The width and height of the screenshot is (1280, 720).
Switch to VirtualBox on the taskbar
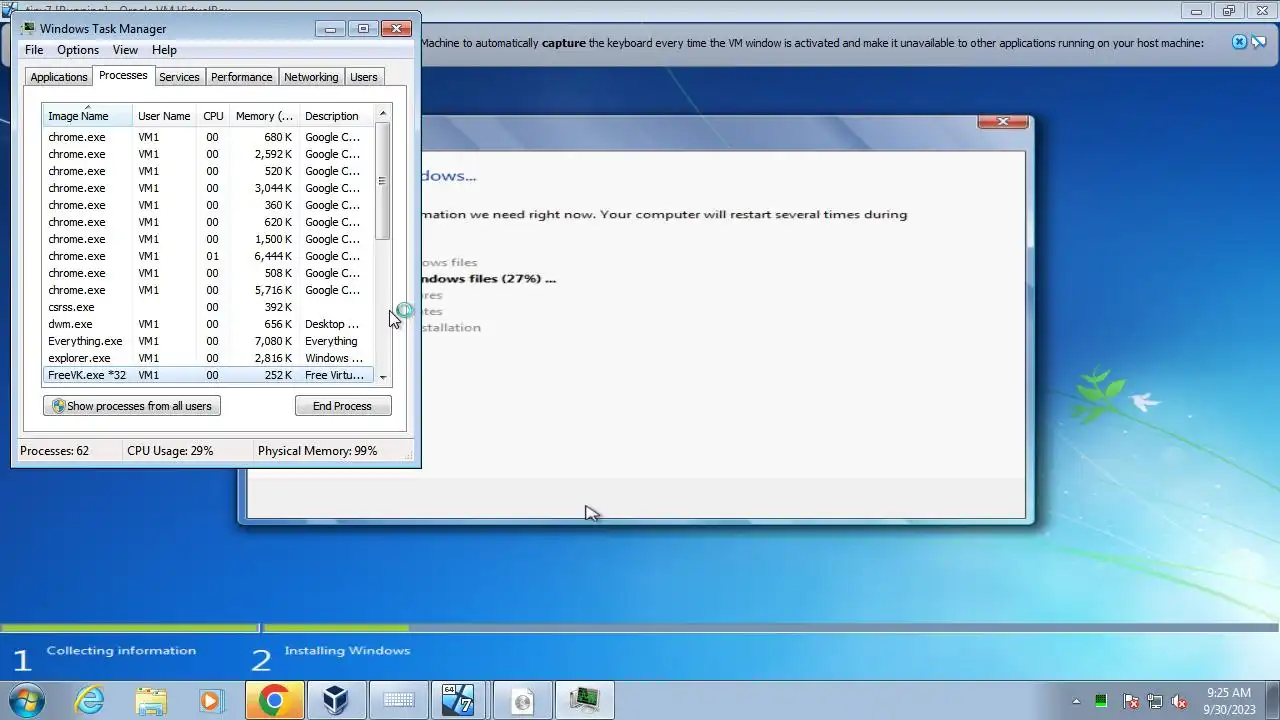coord(335,699)
